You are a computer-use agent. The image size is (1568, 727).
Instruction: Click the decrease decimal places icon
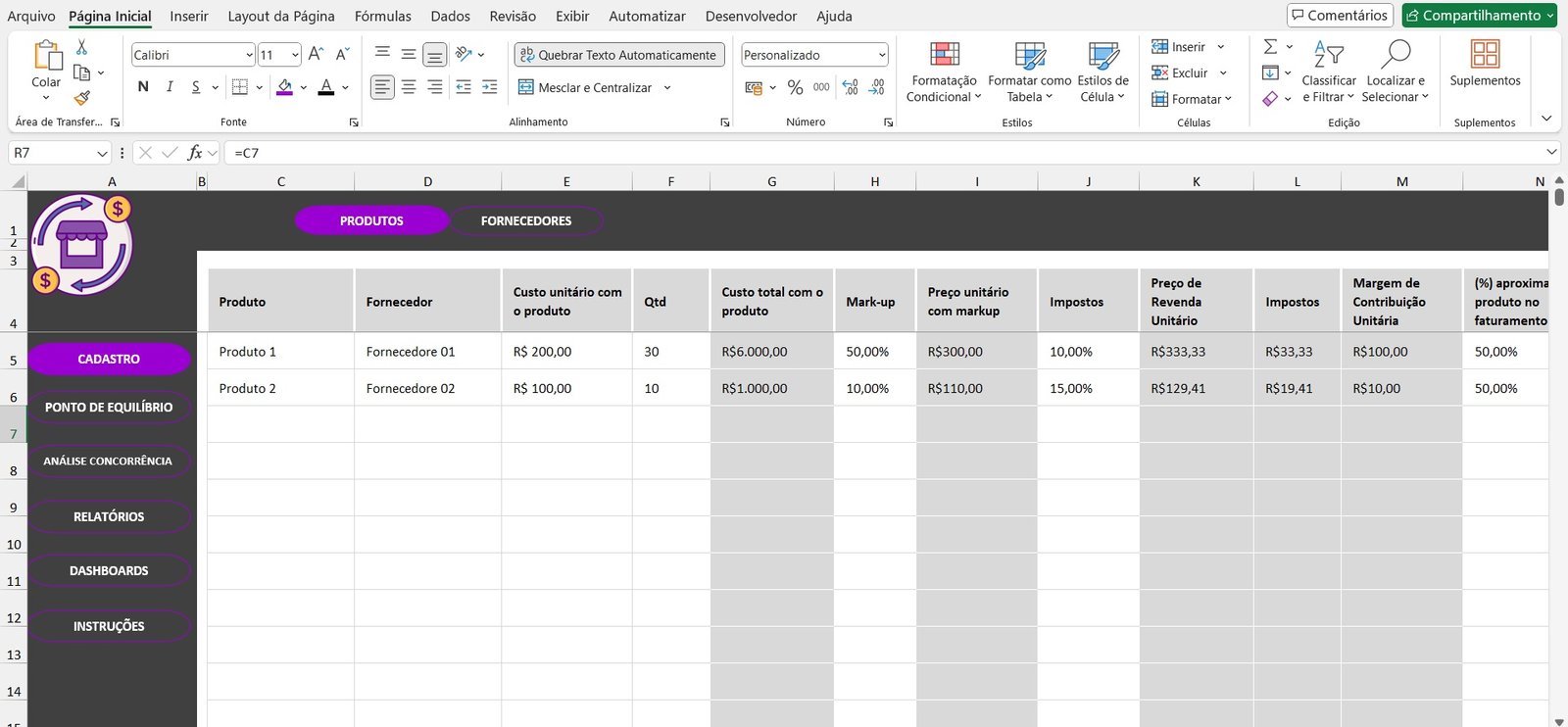click(876, 87)
